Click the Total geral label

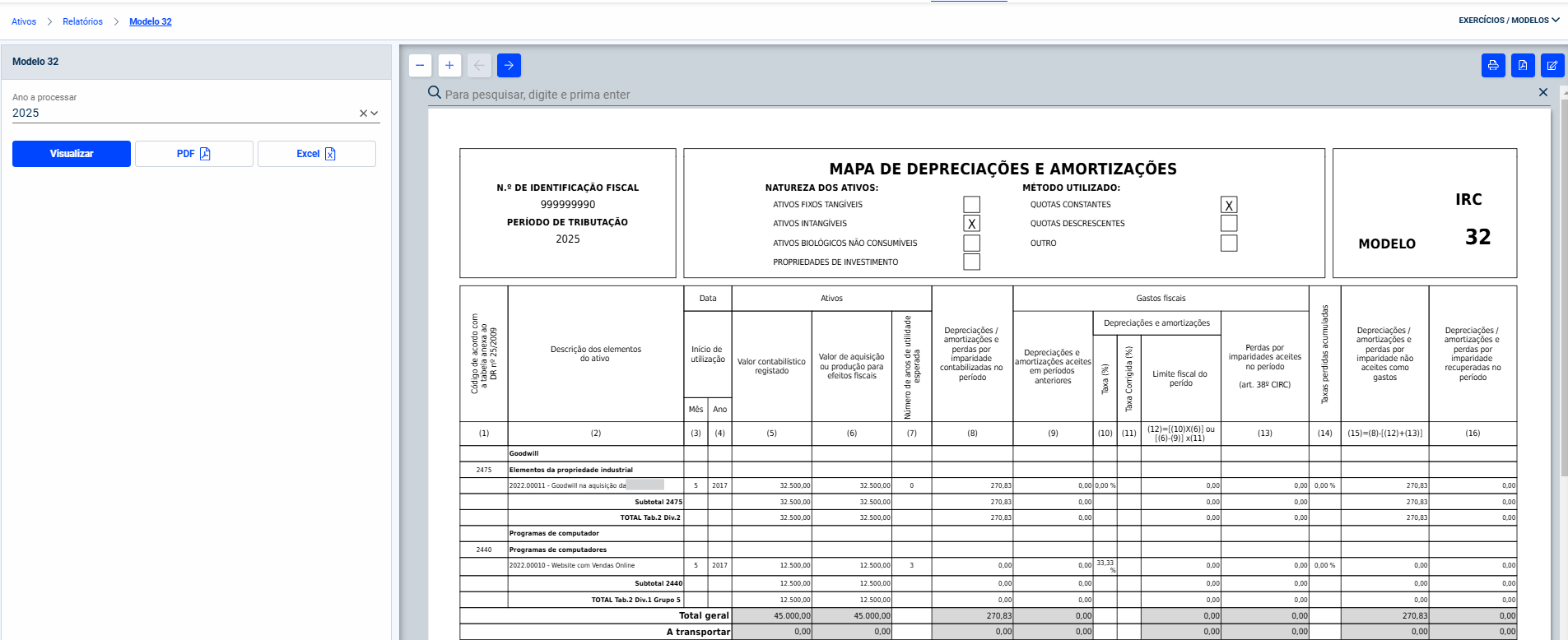tap(704, 615)
